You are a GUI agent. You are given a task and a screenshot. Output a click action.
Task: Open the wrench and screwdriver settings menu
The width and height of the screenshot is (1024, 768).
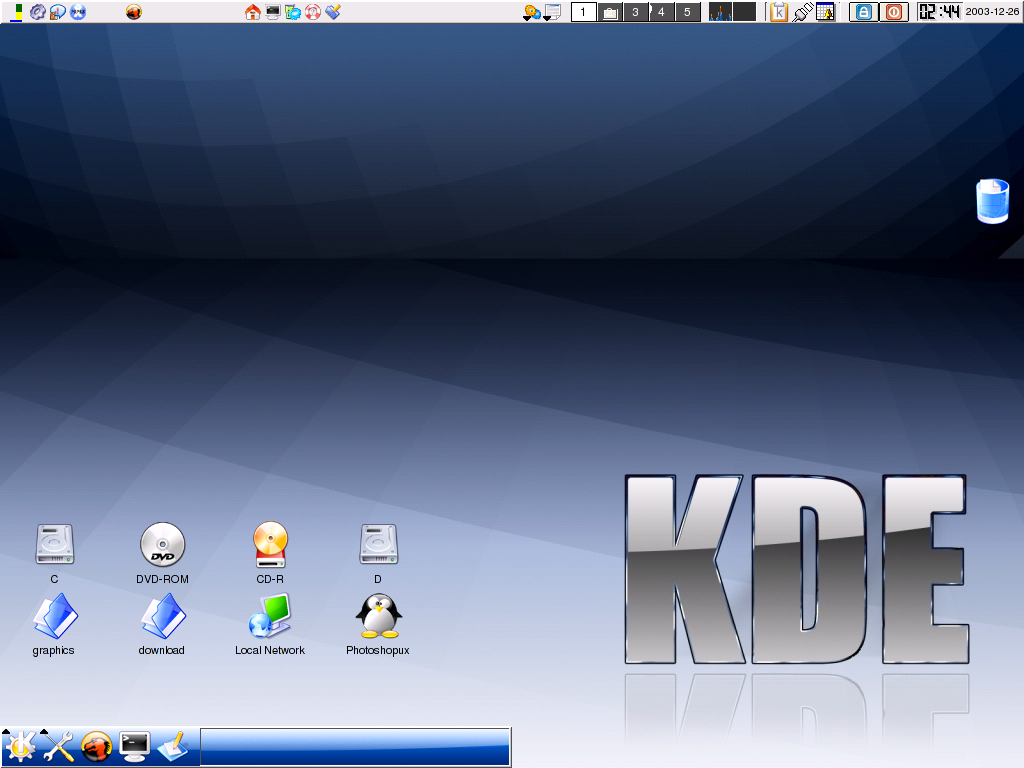coord(58,746)
